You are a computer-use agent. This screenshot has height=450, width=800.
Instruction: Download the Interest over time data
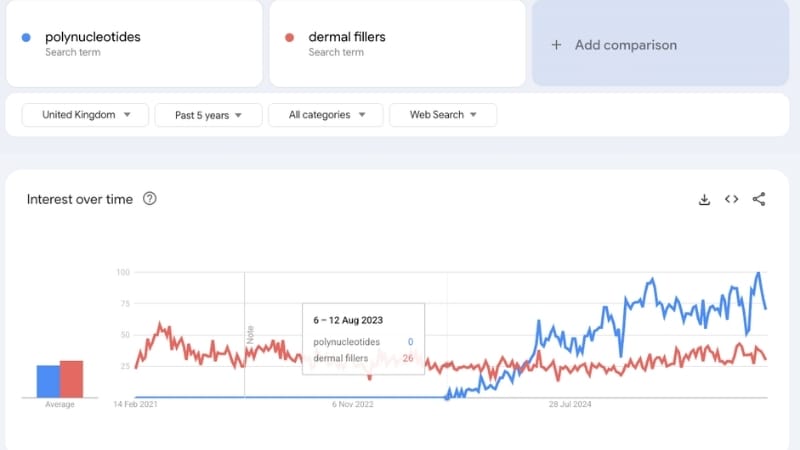tap(704, 199)
